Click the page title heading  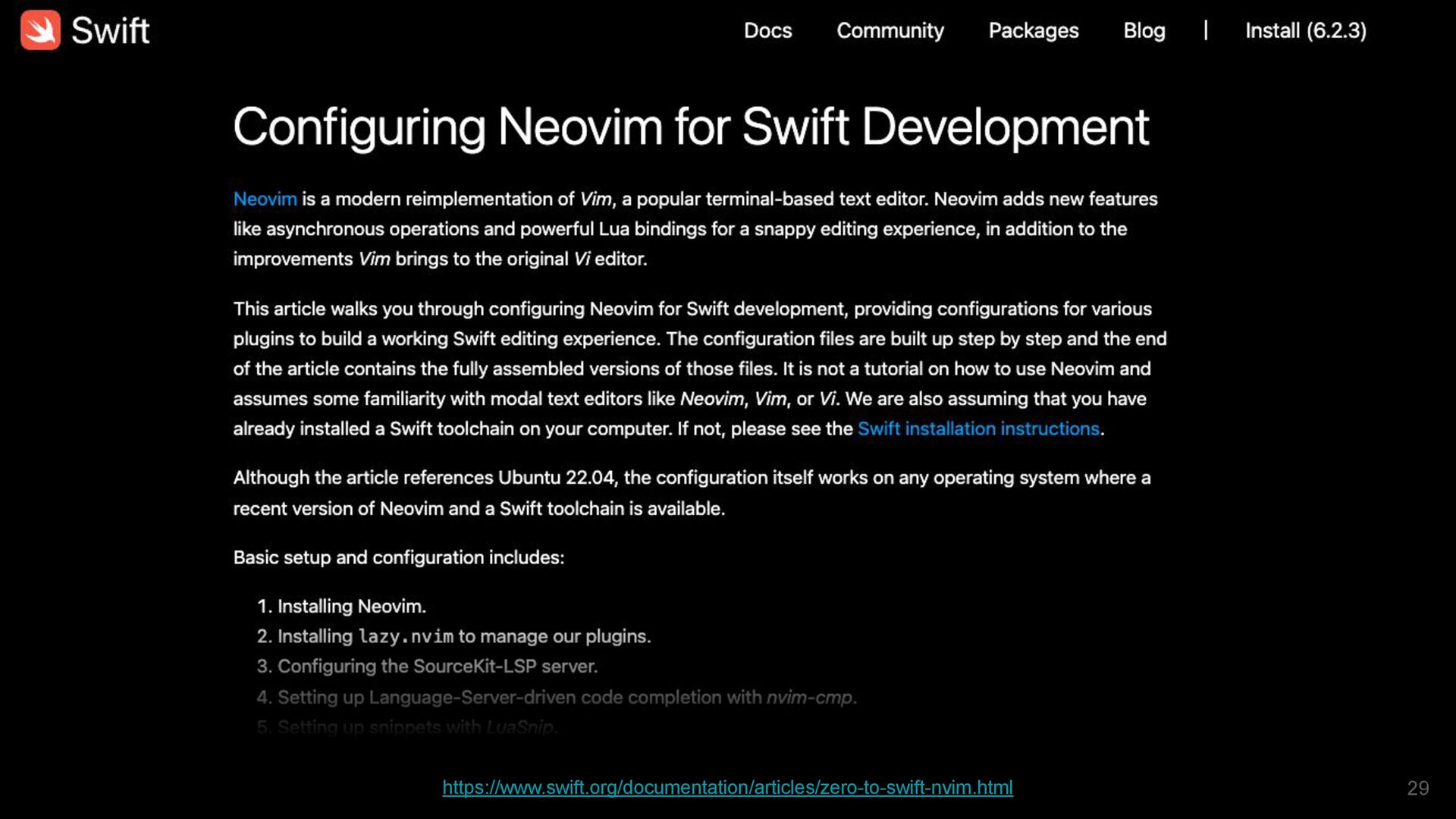coord(691,127)
